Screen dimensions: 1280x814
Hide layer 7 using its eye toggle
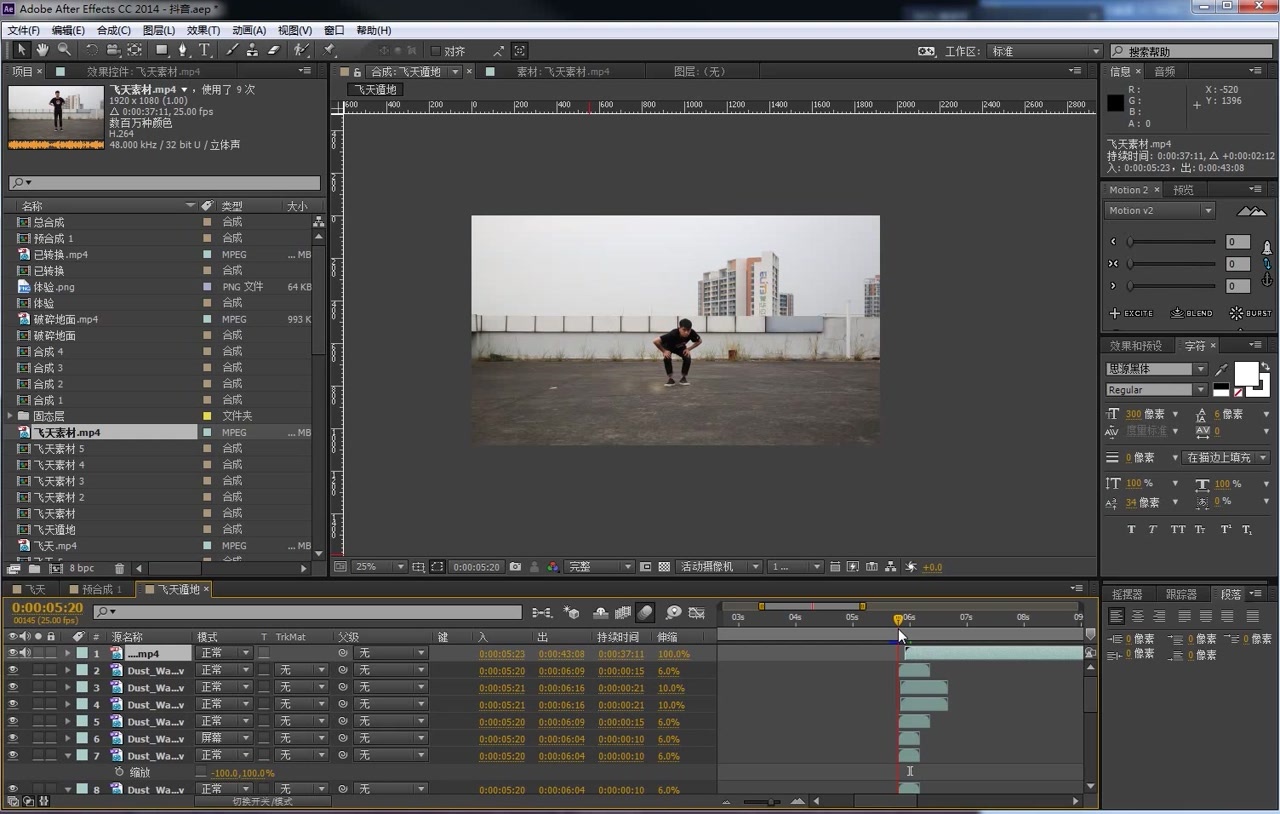tap(13, 756)
